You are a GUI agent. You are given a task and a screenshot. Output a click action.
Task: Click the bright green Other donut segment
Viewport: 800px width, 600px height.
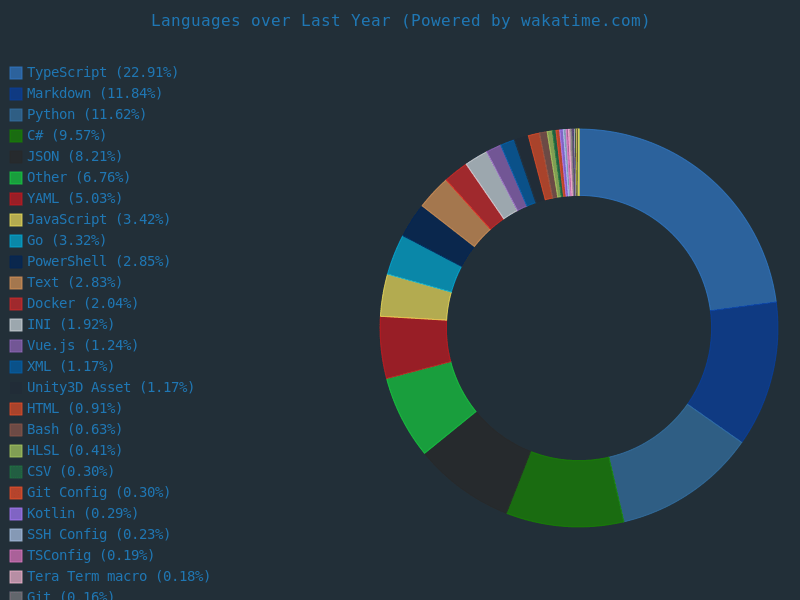point(430,405)
